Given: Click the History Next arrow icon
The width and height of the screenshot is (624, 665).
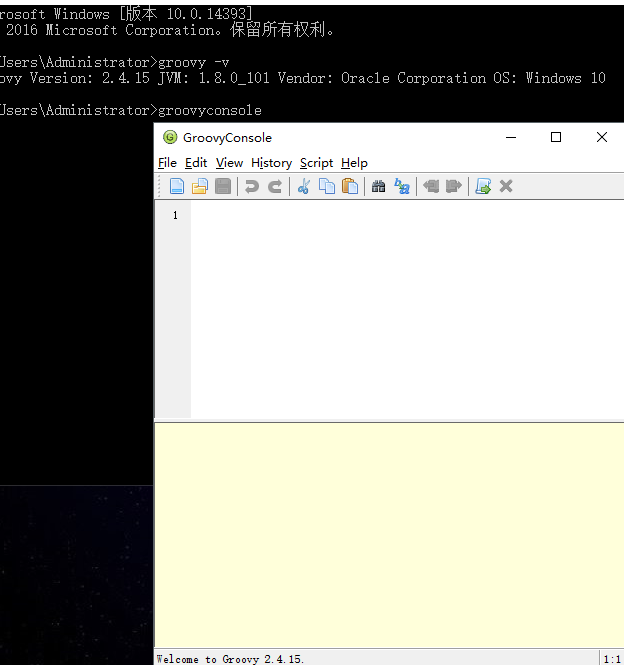Looking at the screenshot, I should [x=454, y=186].
